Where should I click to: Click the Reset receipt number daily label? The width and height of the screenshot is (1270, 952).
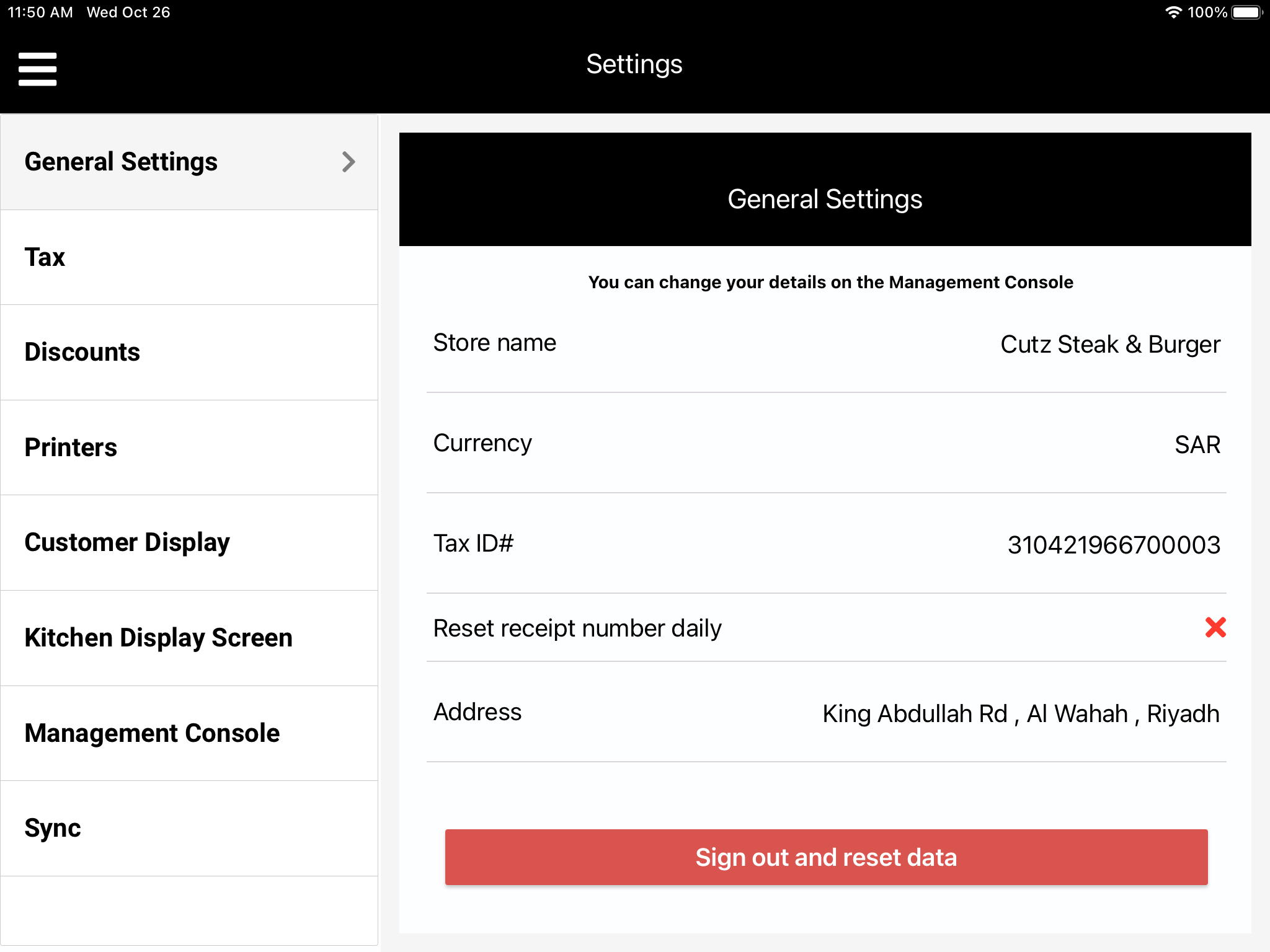577,628
